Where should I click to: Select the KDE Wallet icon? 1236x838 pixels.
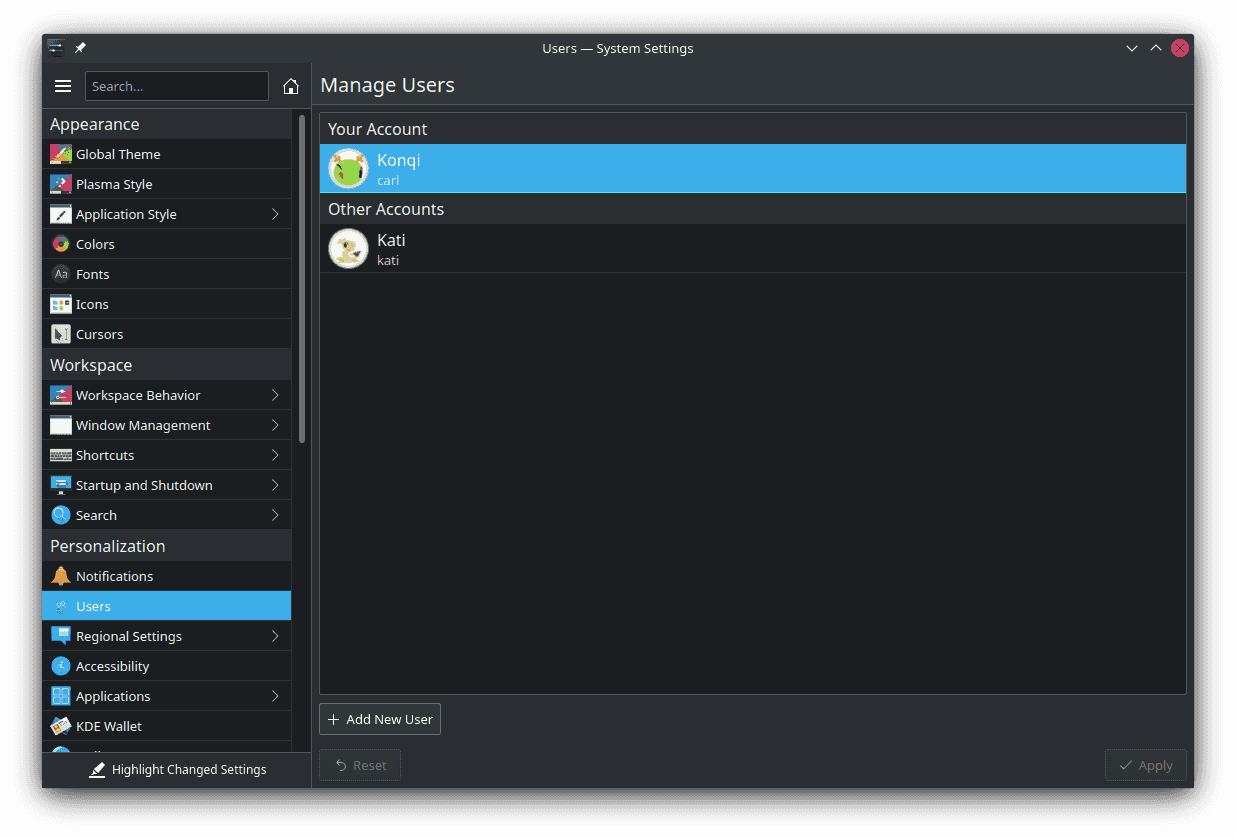(60, 725)
